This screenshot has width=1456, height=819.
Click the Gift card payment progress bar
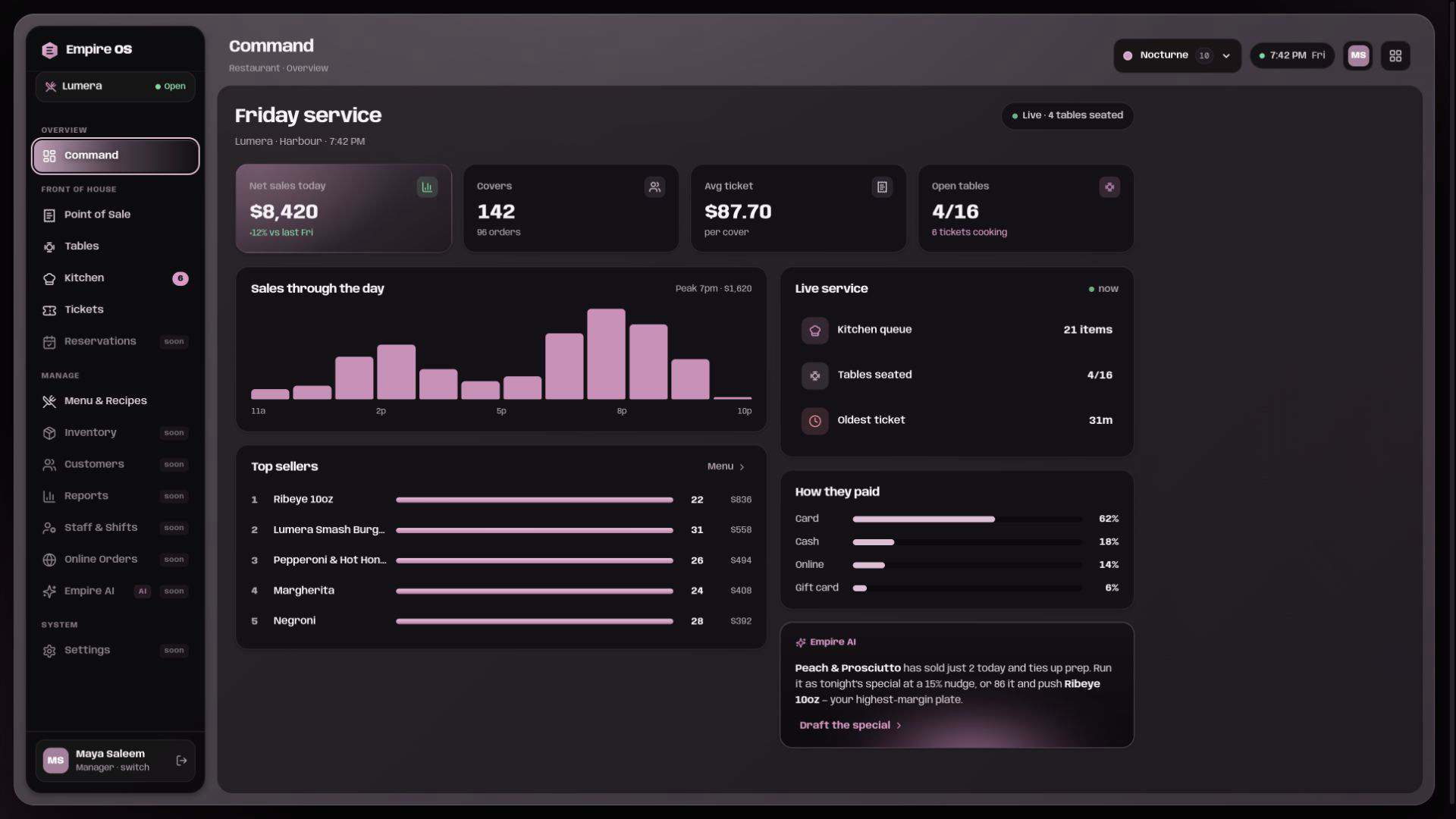click(968, 588)
